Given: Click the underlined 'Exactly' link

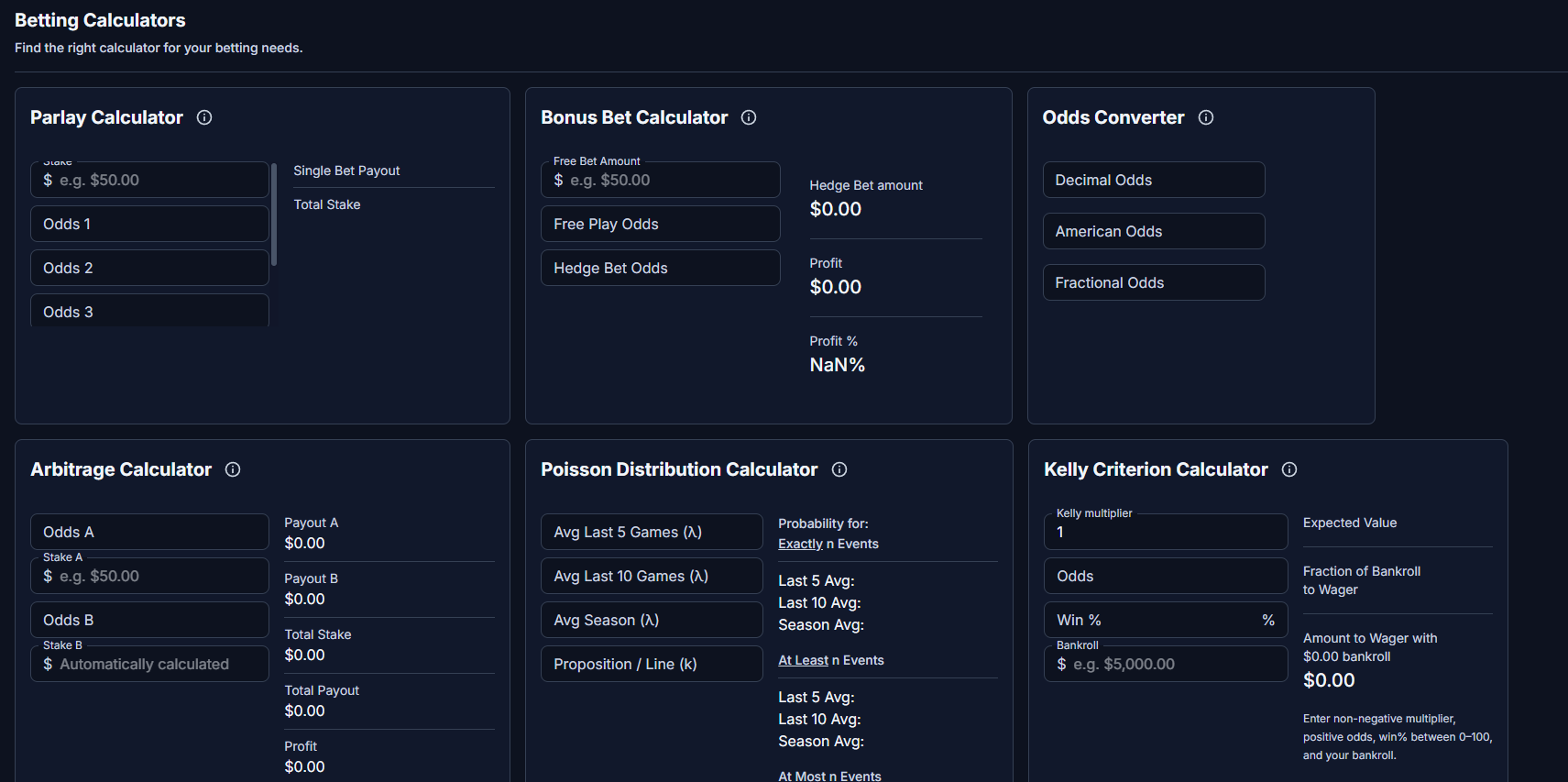Looking at the screenshot, I should click(800, 544).
